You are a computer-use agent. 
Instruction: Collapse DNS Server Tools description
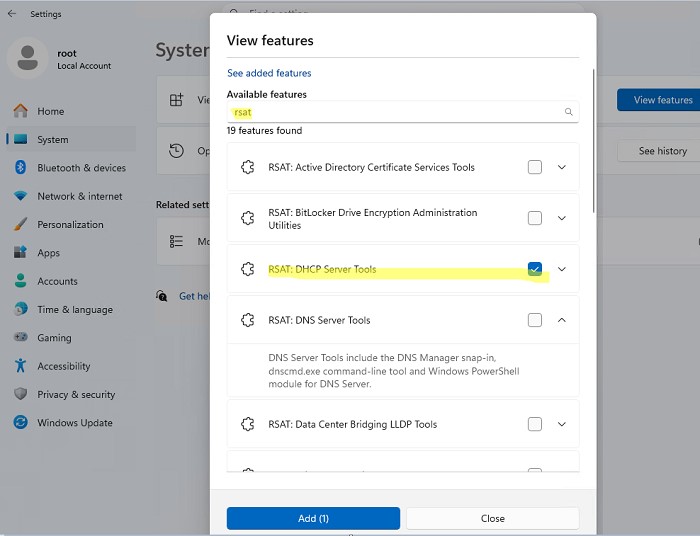pos(562,320)
